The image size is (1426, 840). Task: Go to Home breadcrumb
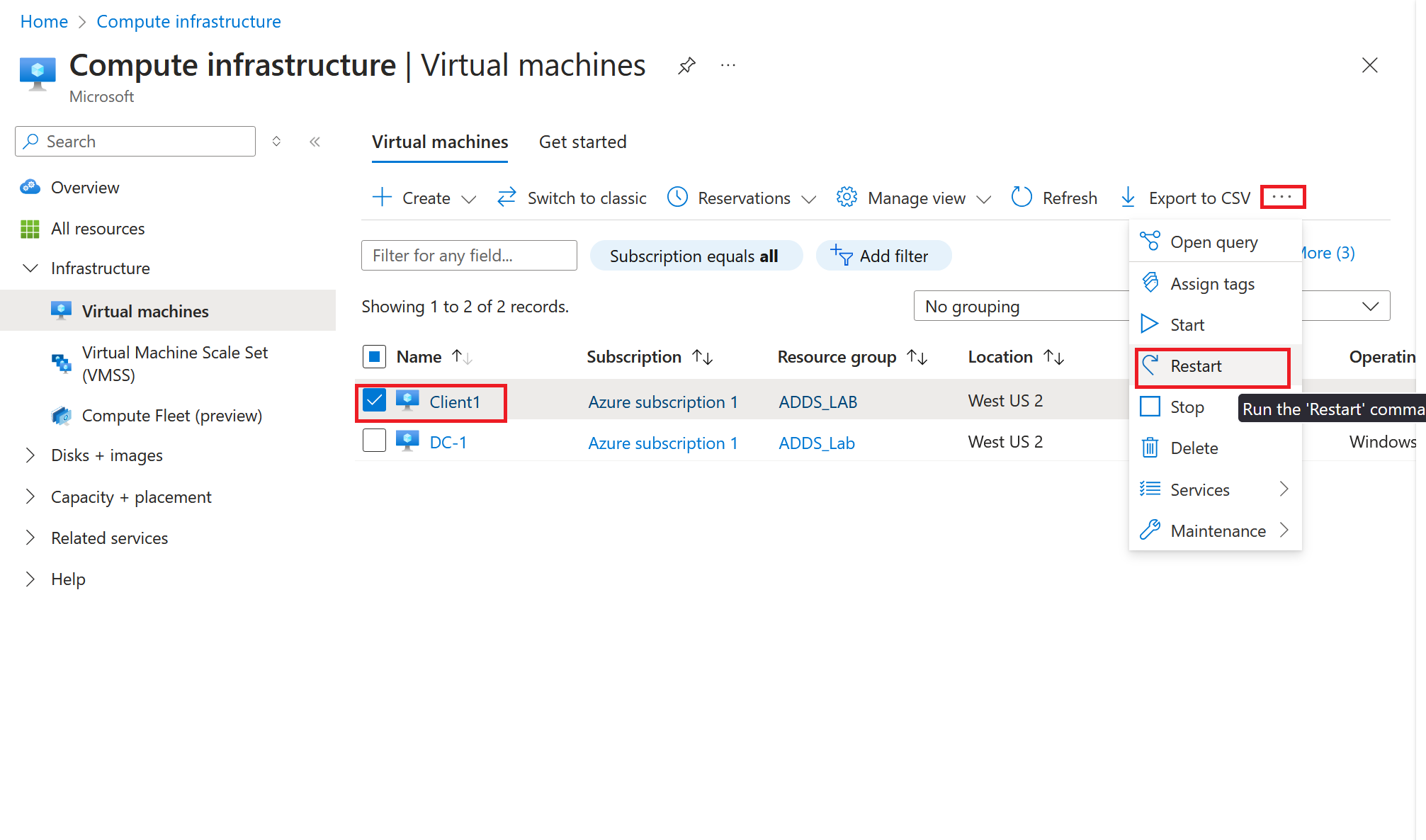[44, 22]
